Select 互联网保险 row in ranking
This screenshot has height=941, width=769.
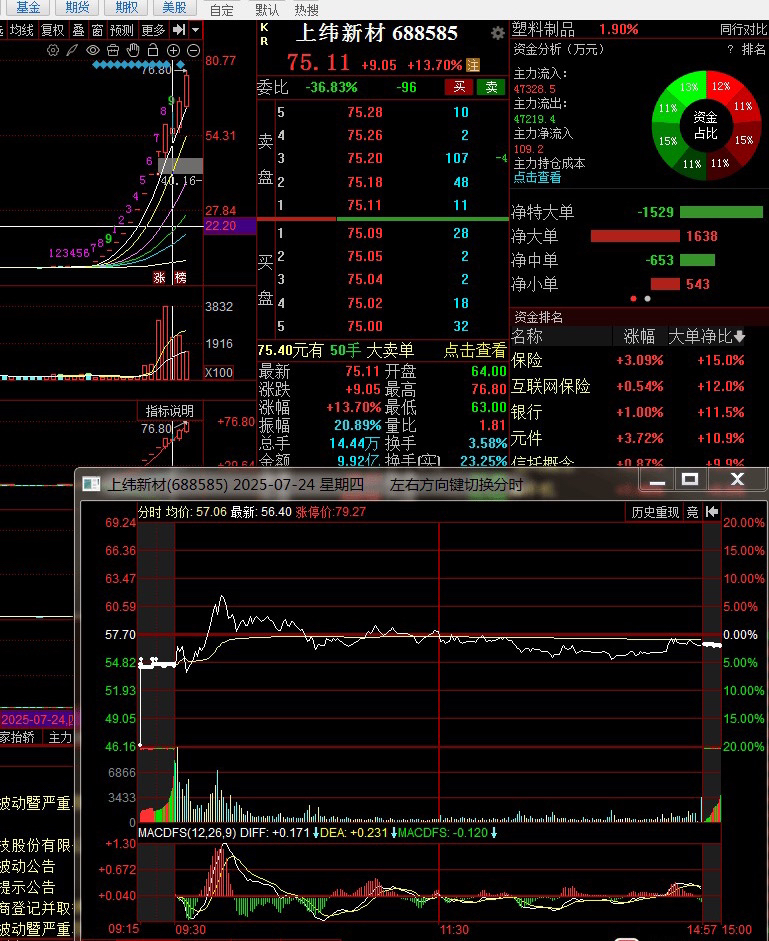[x=639, y=386]
